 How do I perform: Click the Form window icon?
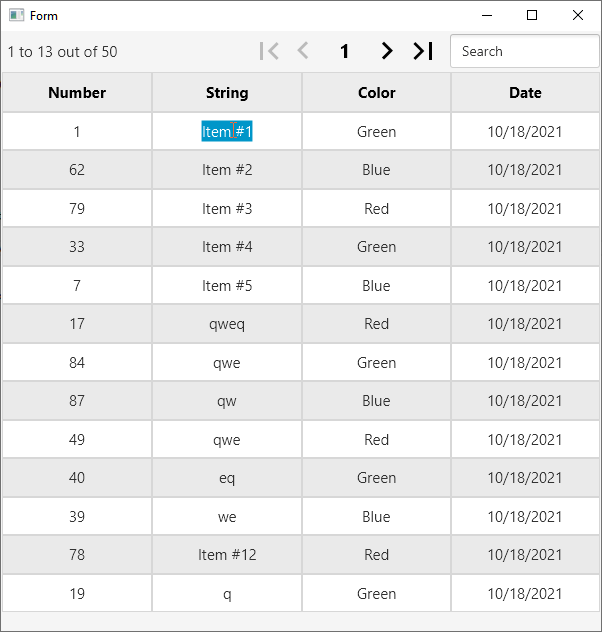pyautogui.click(x=16, y=15)
